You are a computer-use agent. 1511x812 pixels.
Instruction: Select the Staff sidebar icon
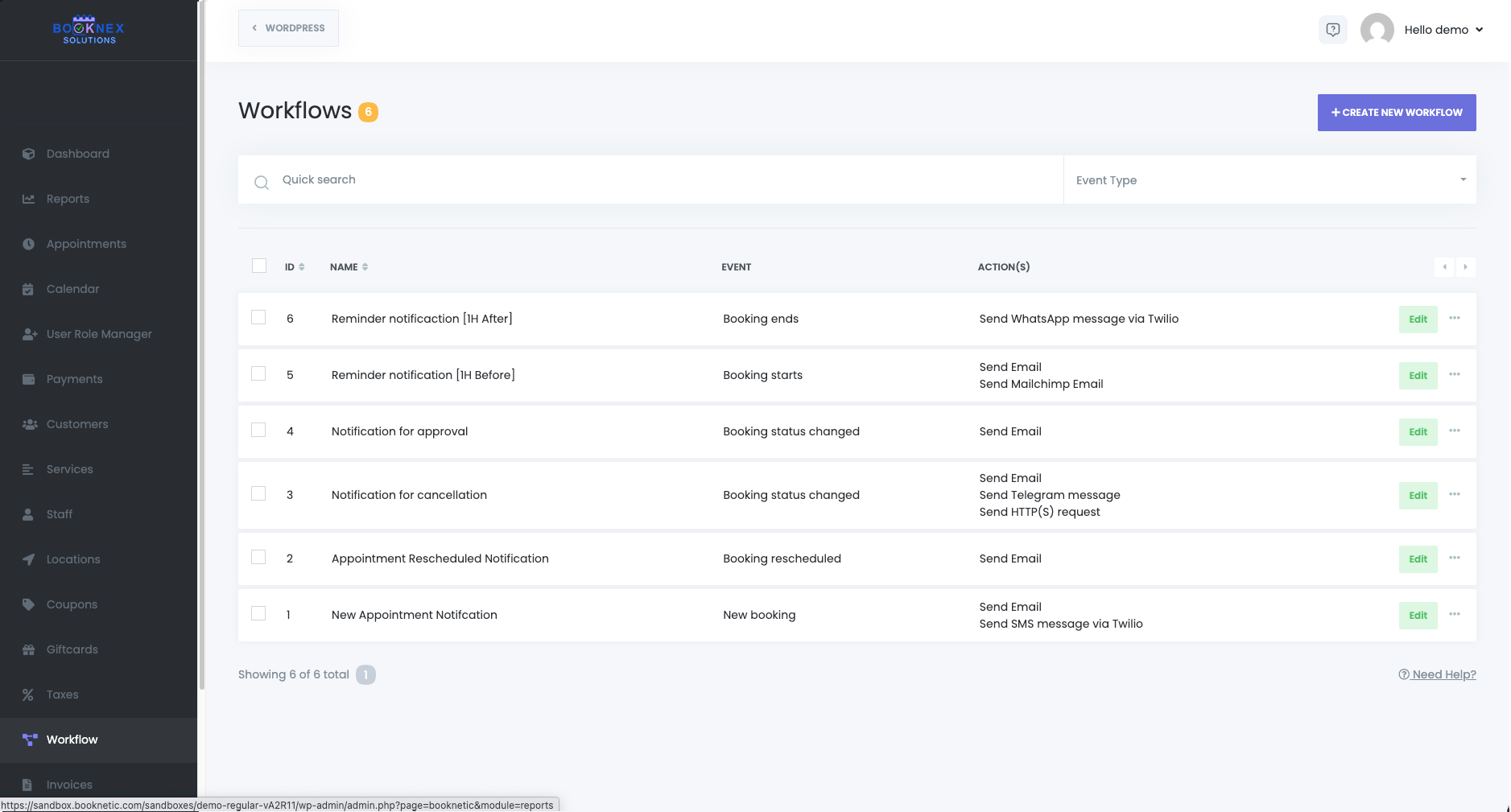tap(29, 514)
